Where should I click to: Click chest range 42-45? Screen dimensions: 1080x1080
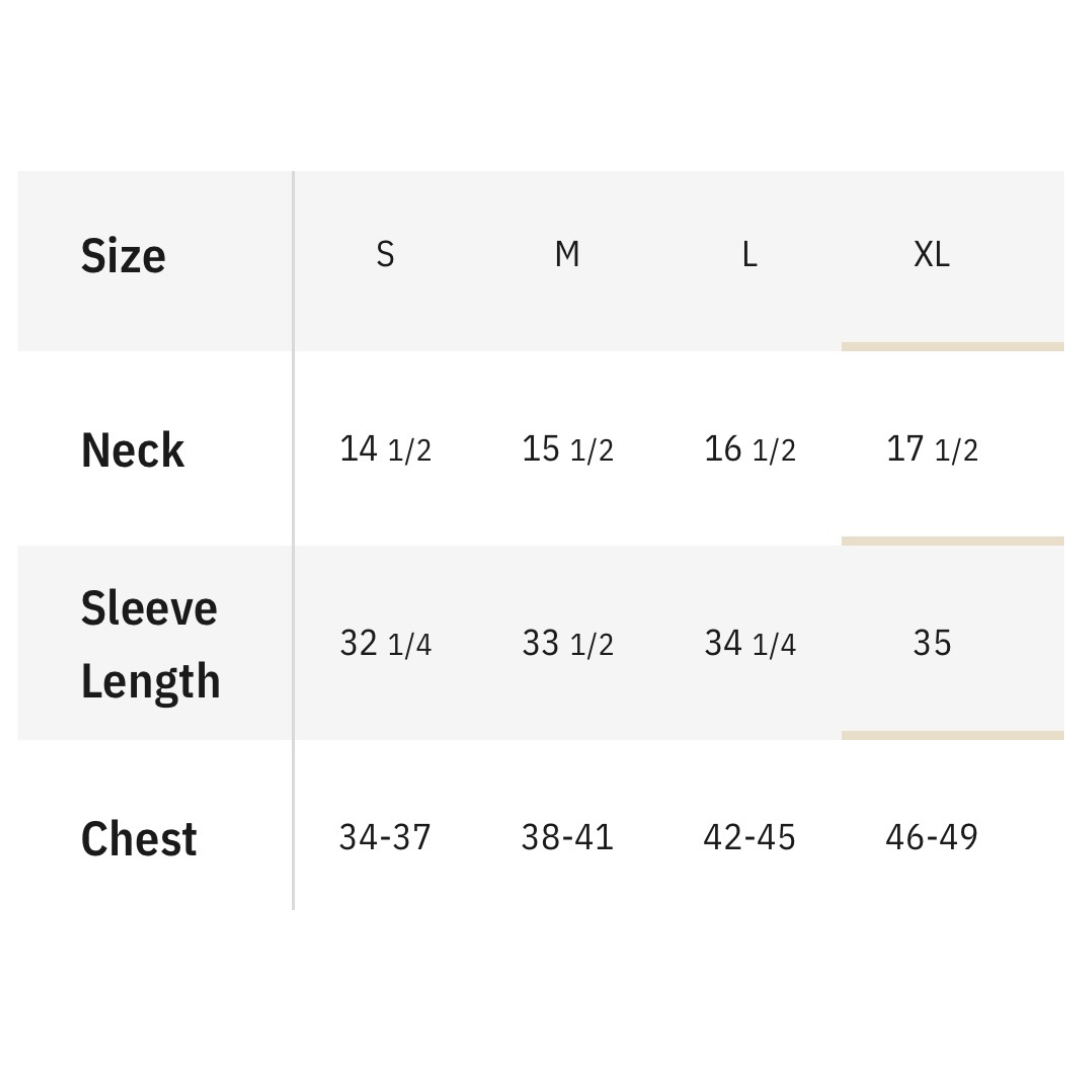(x=749, y=837)
